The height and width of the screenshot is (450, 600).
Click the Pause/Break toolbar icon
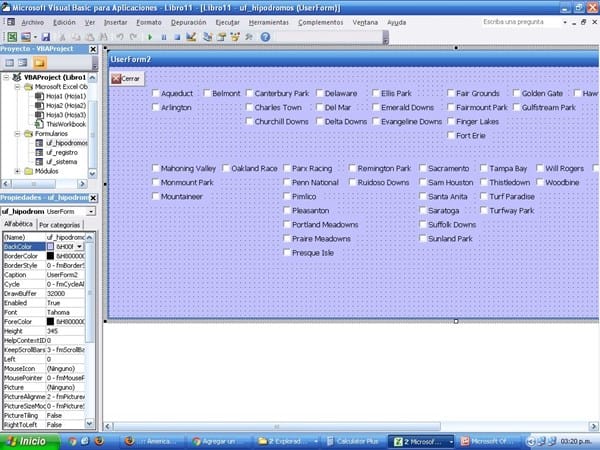[x=164, y=37]
